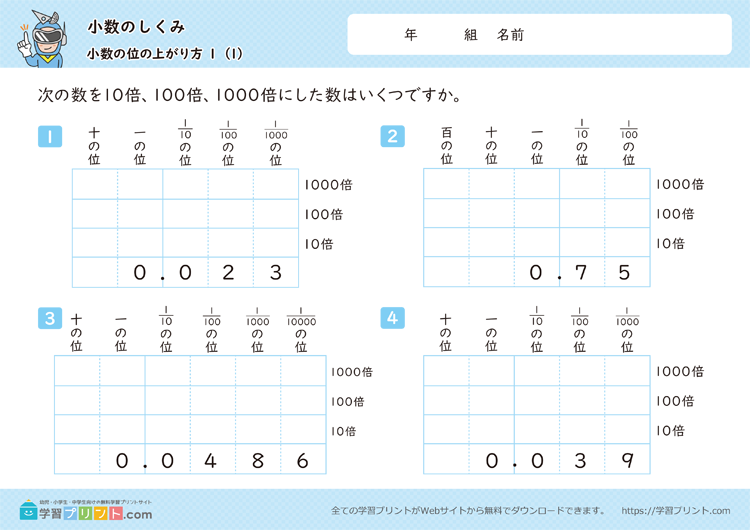Viewport: 750px width, 530px height.
Task: Click the 1/1000の位 column header in problem 1
Action: 276,143
